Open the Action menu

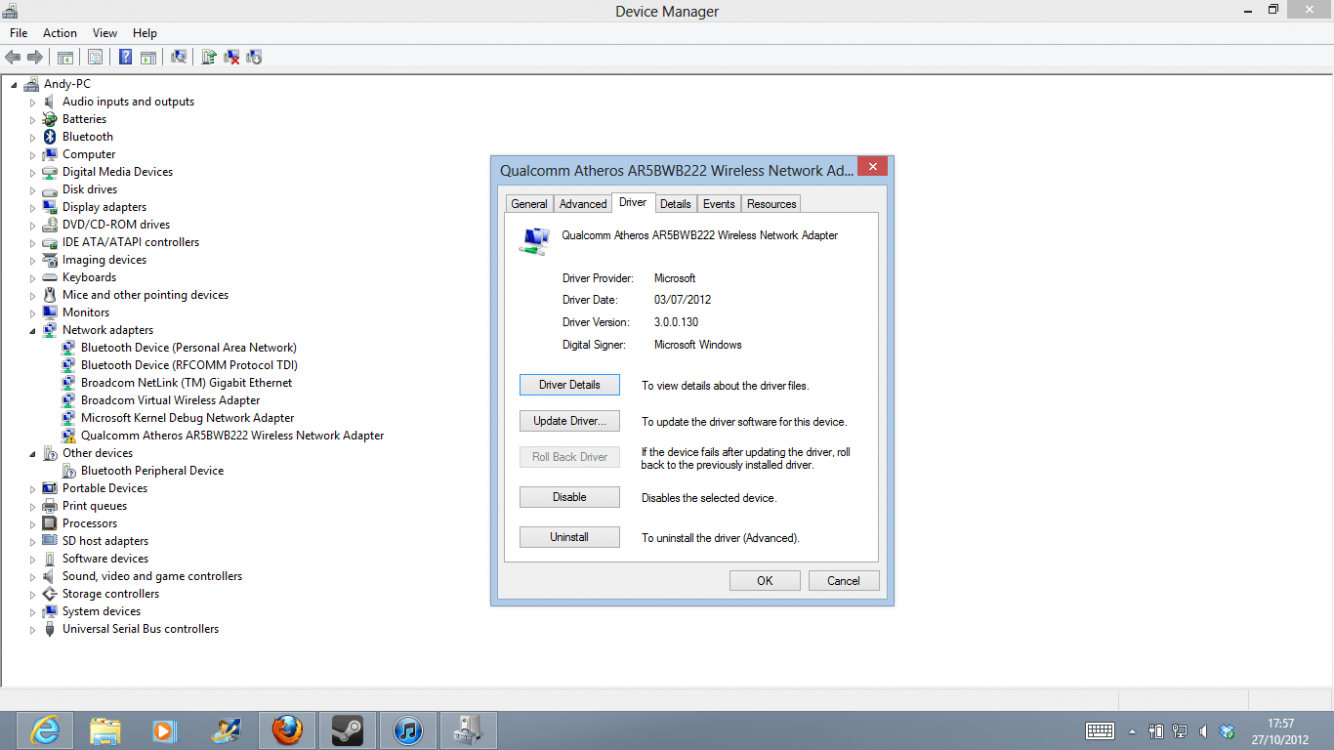click(60, 33)
